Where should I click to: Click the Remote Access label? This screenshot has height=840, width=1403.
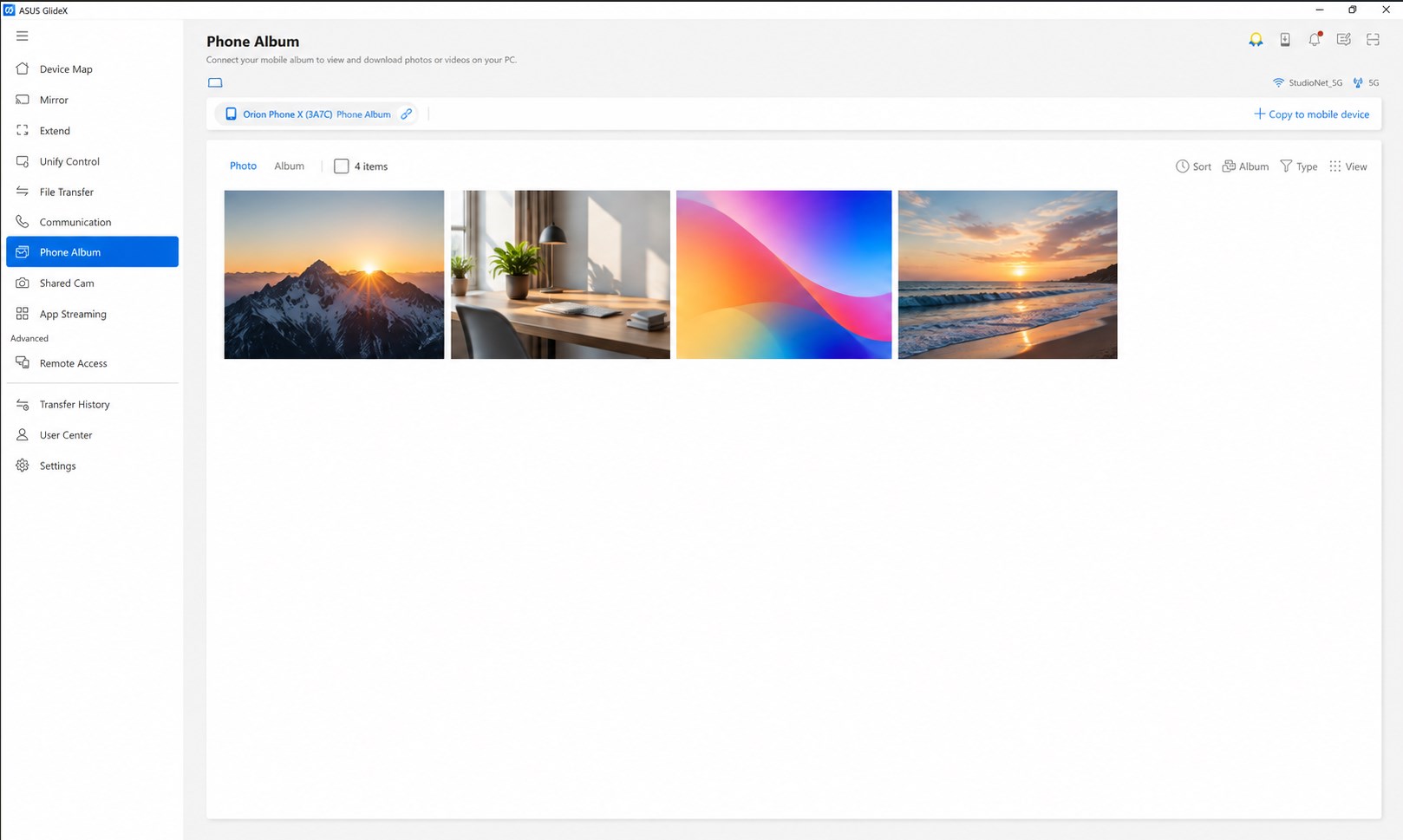pyautogui.click(x=74, y=364)
